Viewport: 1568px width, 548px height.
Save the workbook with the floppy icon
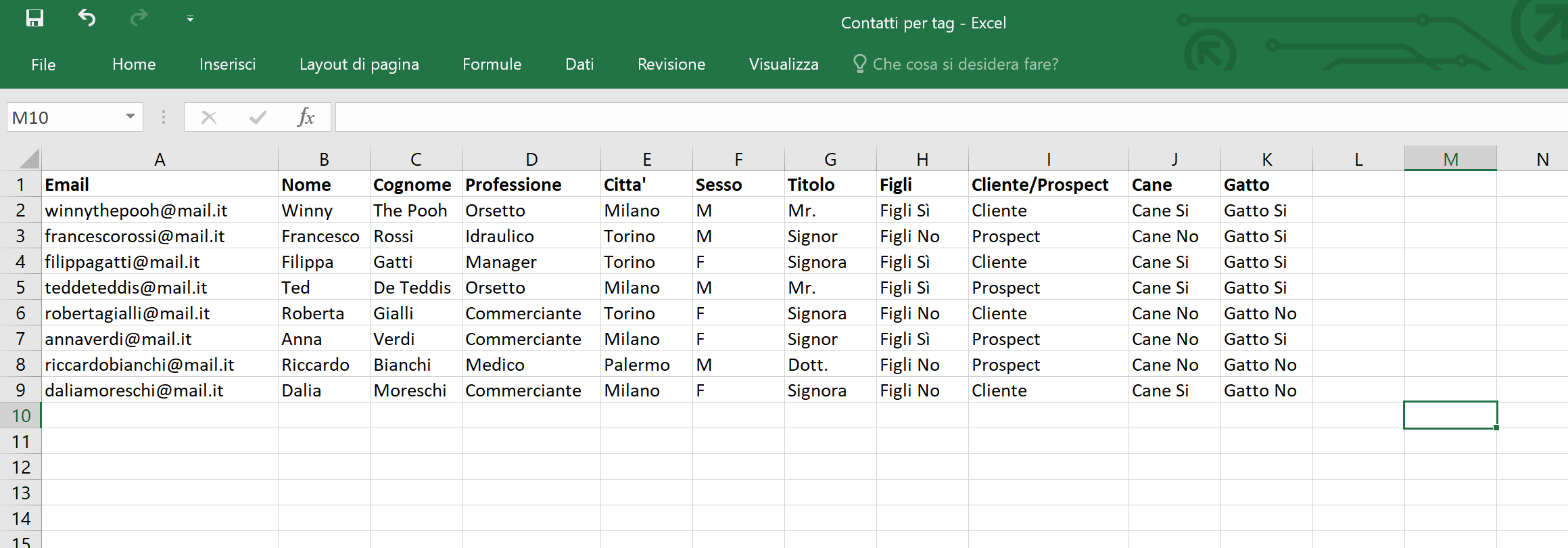pyautogui.click(x=34, y=18)
